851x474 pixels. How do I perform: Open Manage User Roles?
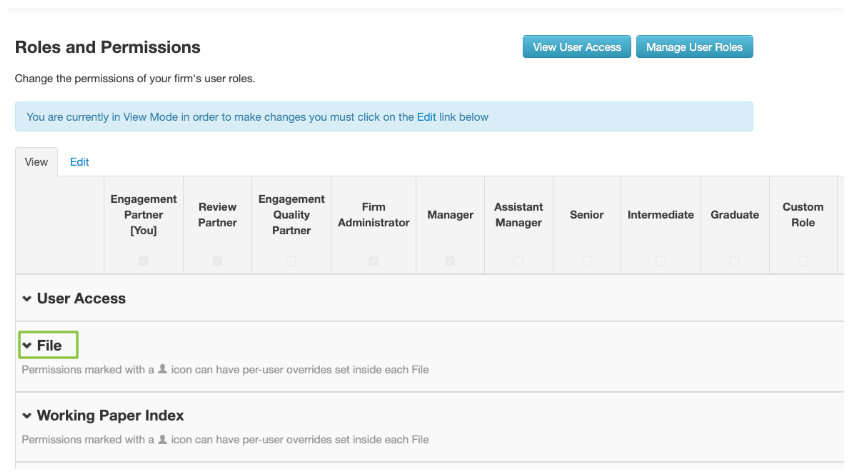pos(694,47)
